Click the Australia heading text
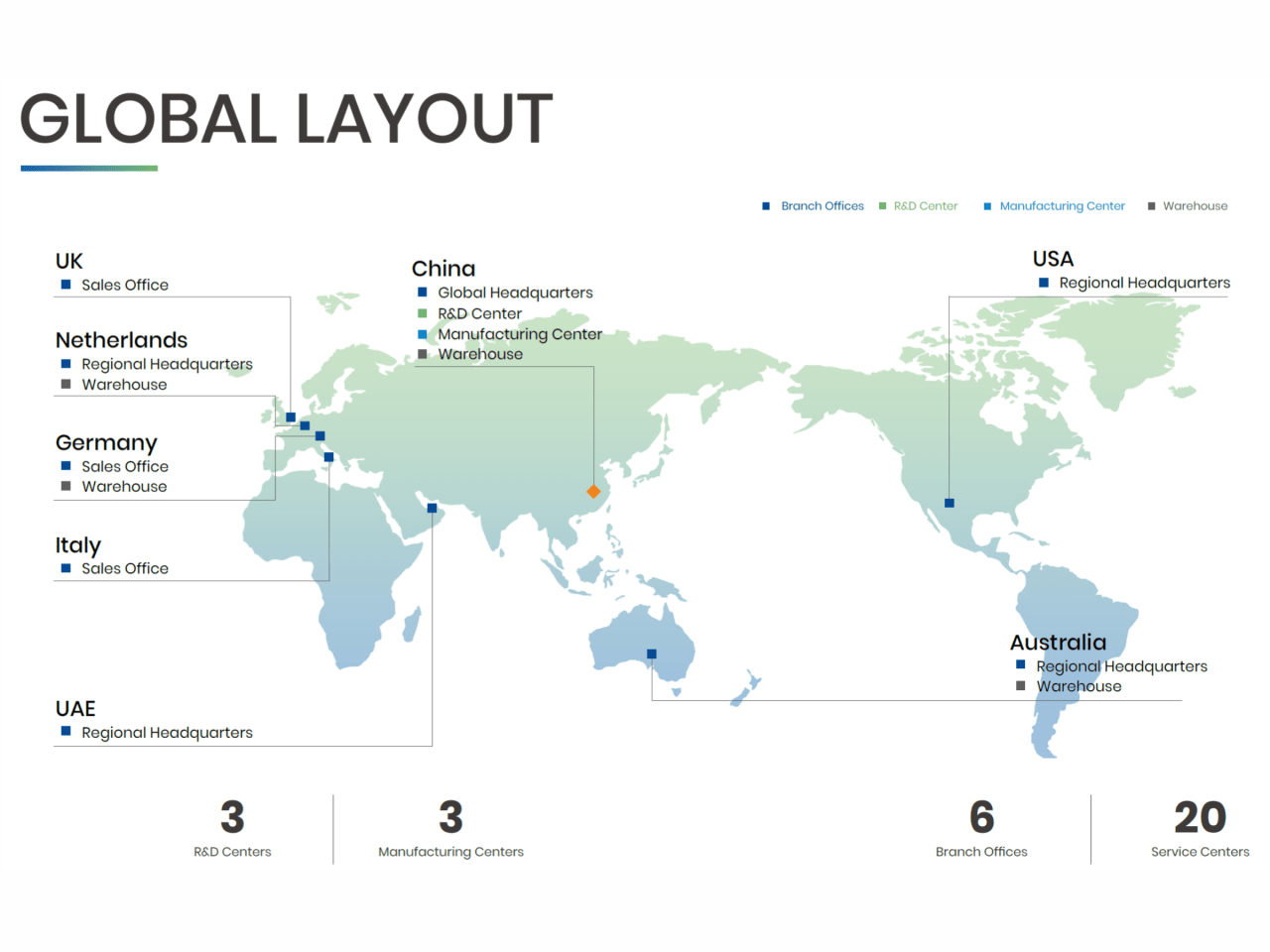 tap(1058, 643)
